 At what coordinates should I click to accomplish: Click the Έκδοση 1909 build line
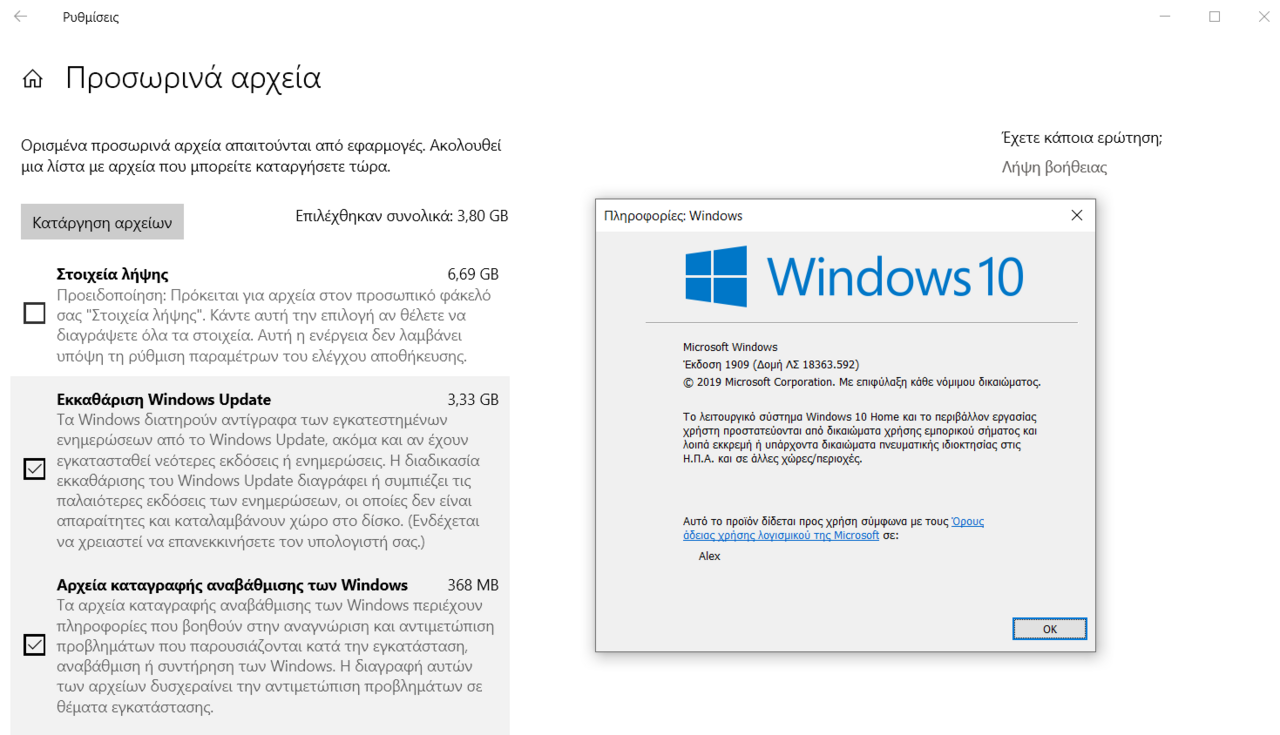tap(771, 364)
